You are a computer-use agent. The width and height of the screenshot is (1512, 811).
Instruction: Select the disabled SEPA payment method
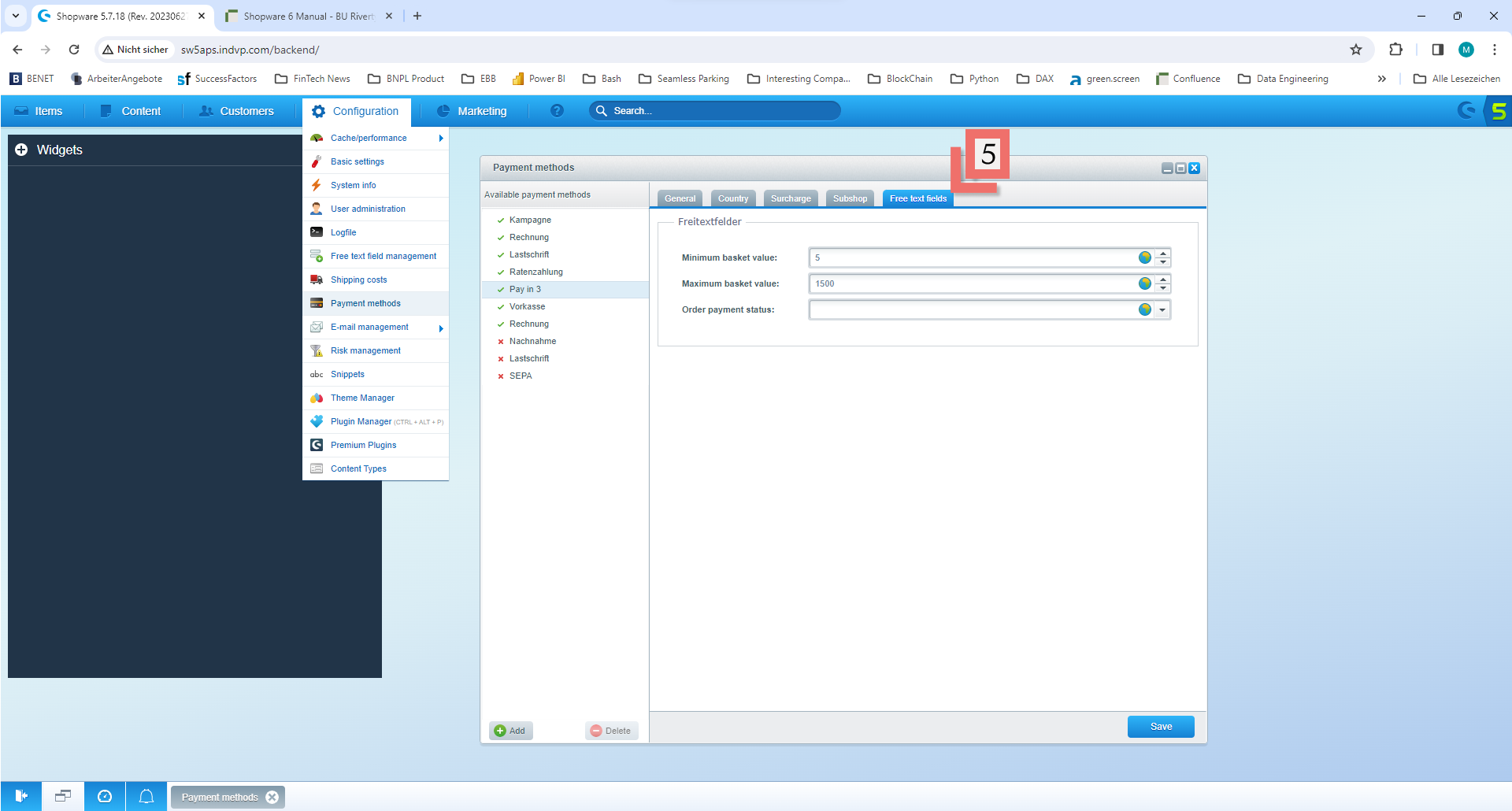pyautogui.click(x=521, y=376)
